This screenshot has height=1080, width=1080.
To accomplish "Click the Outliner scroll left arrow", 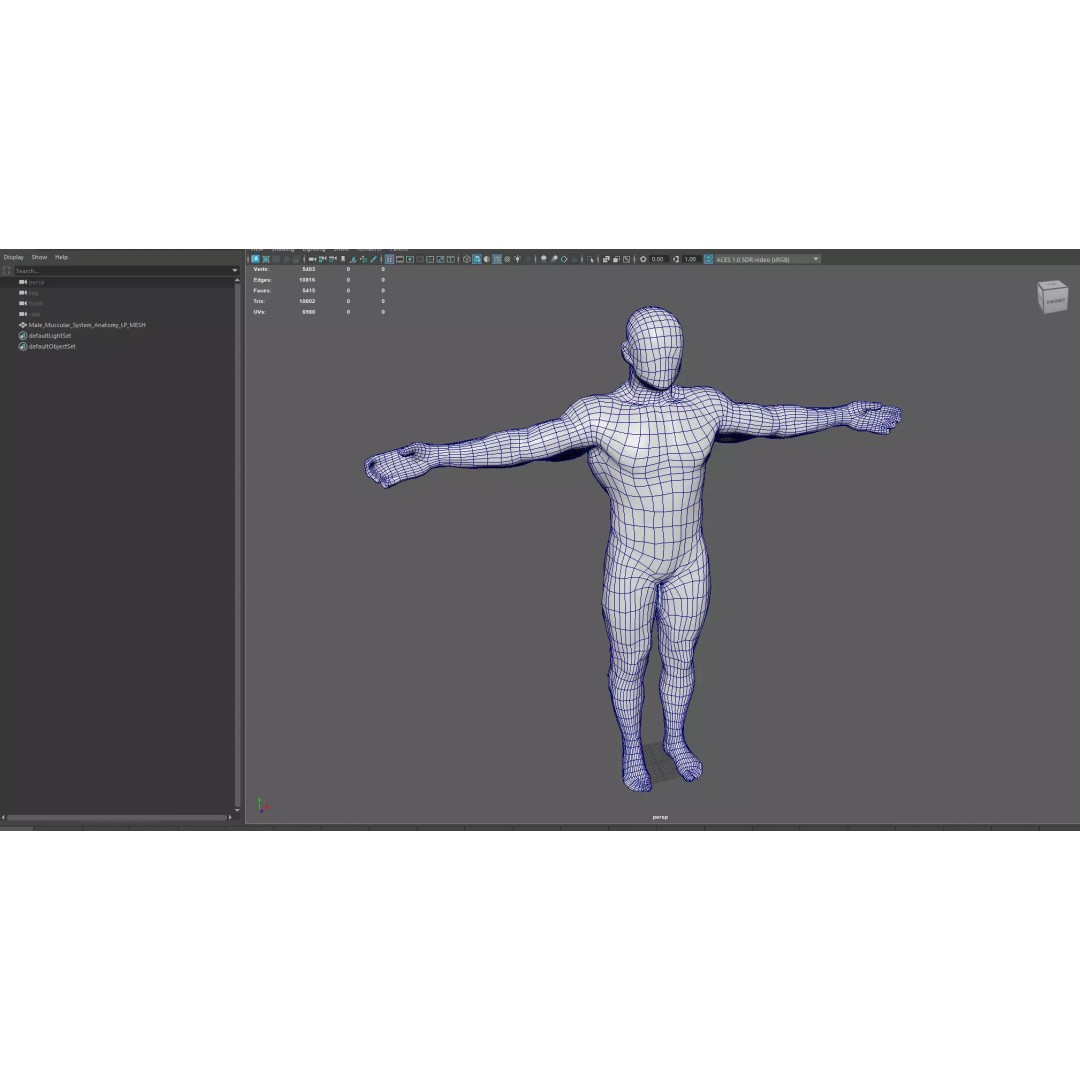I will pos(3,818).
